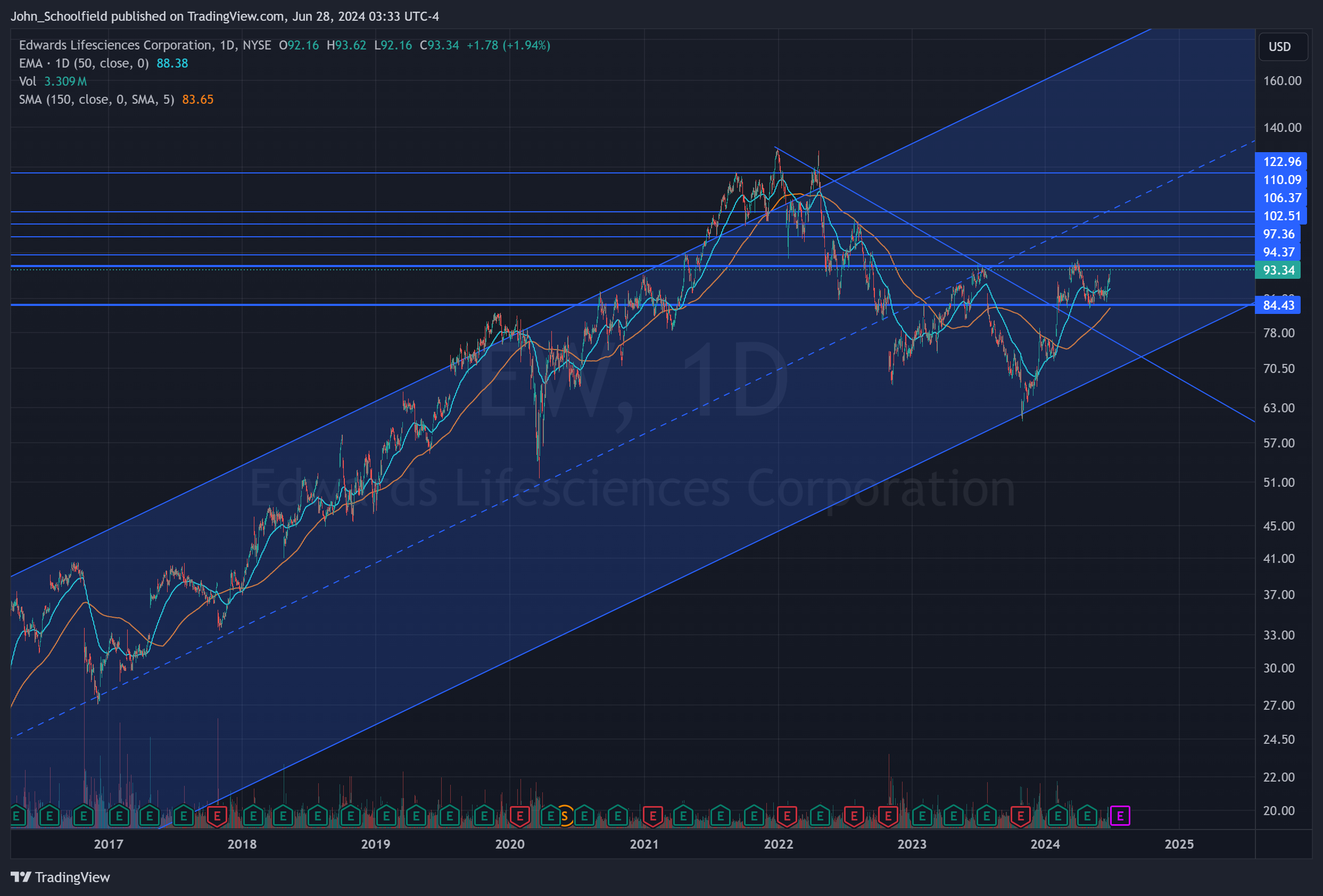
Task: Click the 2017 label on time axis
Action: pos(108,844)
